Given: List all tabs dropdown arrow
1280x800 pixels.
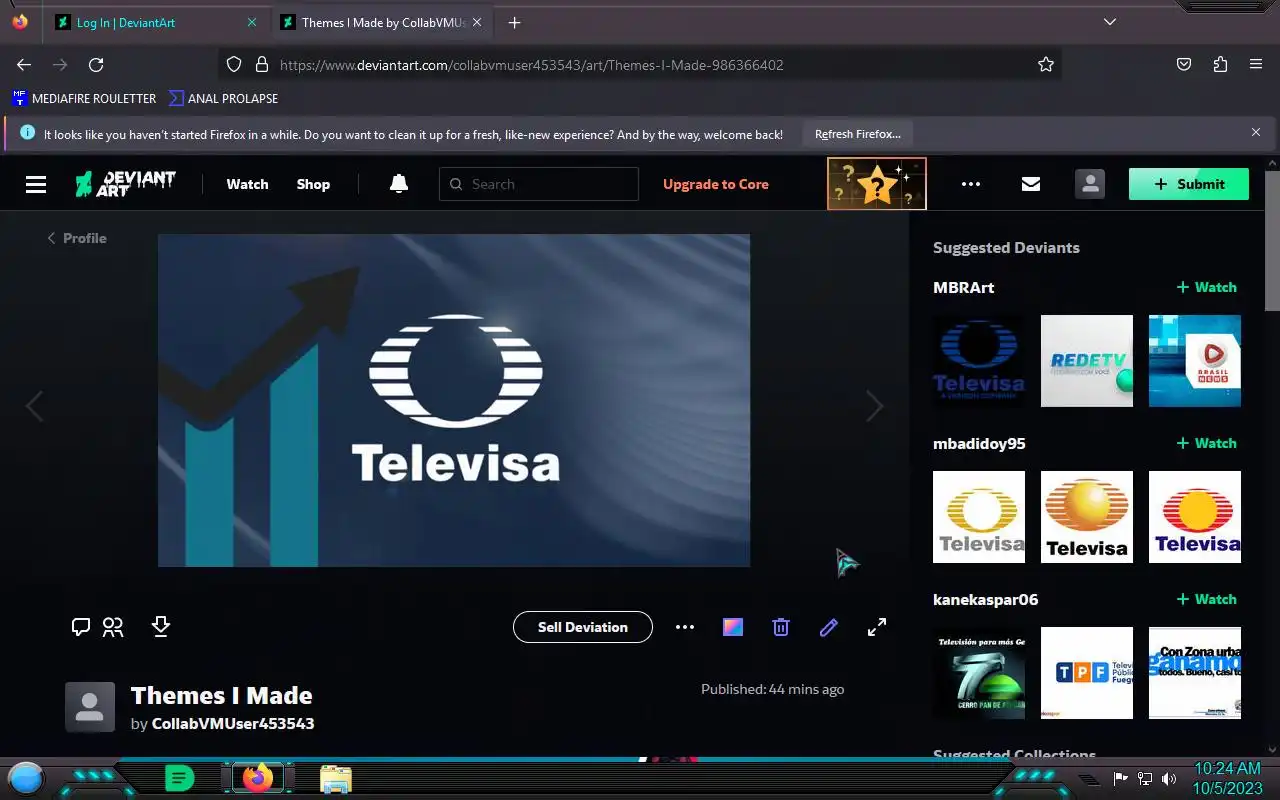Looking at the screenshot, I should click(x=1110, y=22).
